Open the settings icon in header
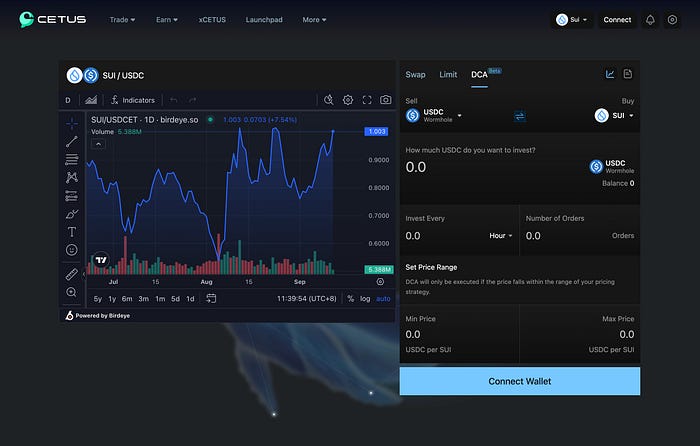This screenshot has width=700, height=446. coord(672,20)
